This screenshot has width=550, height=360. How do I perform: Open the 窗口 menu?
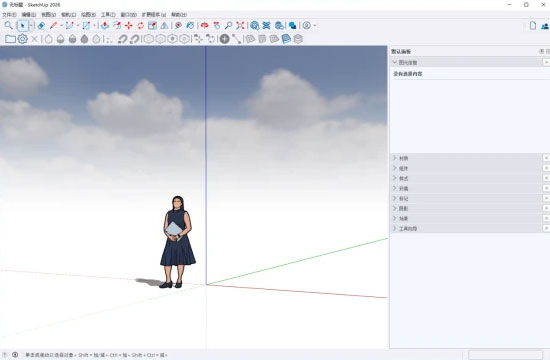coord(128,15)
